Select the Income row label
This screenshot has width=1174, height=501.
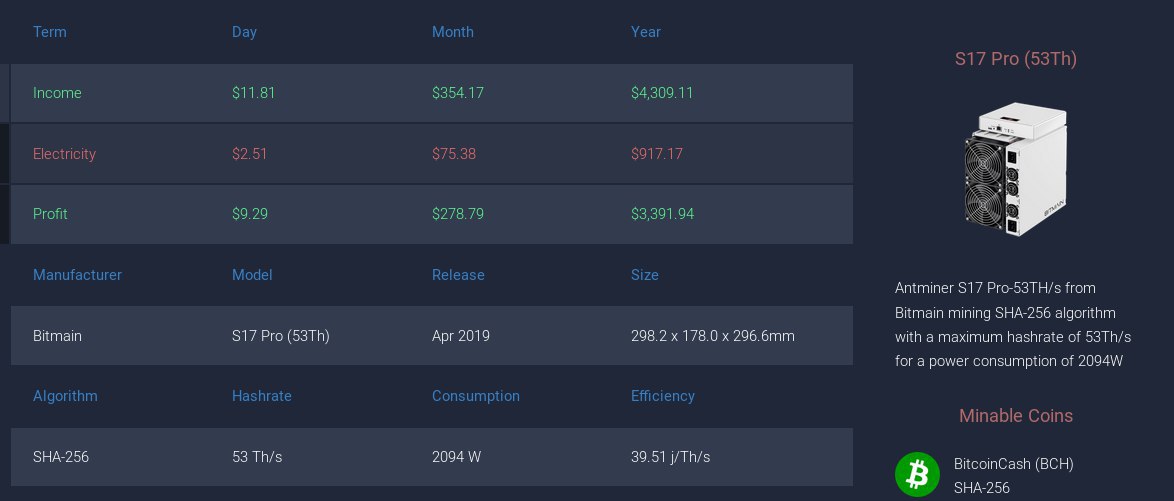57,93
